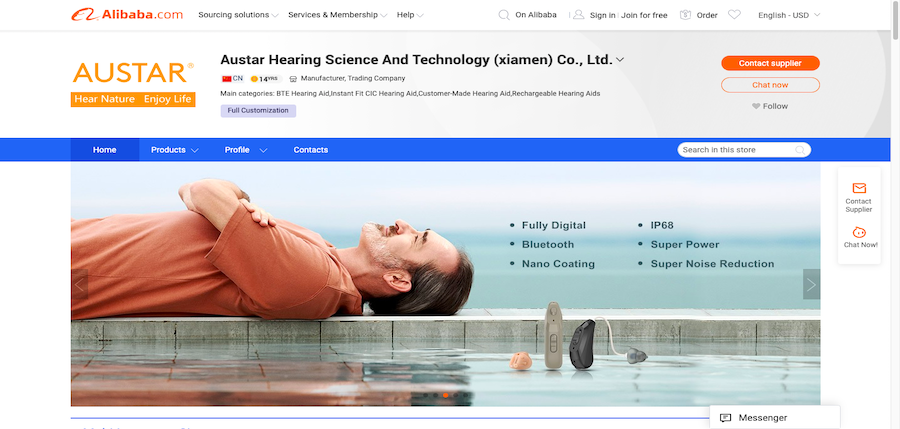Open the Products menu in the store nav
Screen dimensions: 900x429
[x=174, y=150]
